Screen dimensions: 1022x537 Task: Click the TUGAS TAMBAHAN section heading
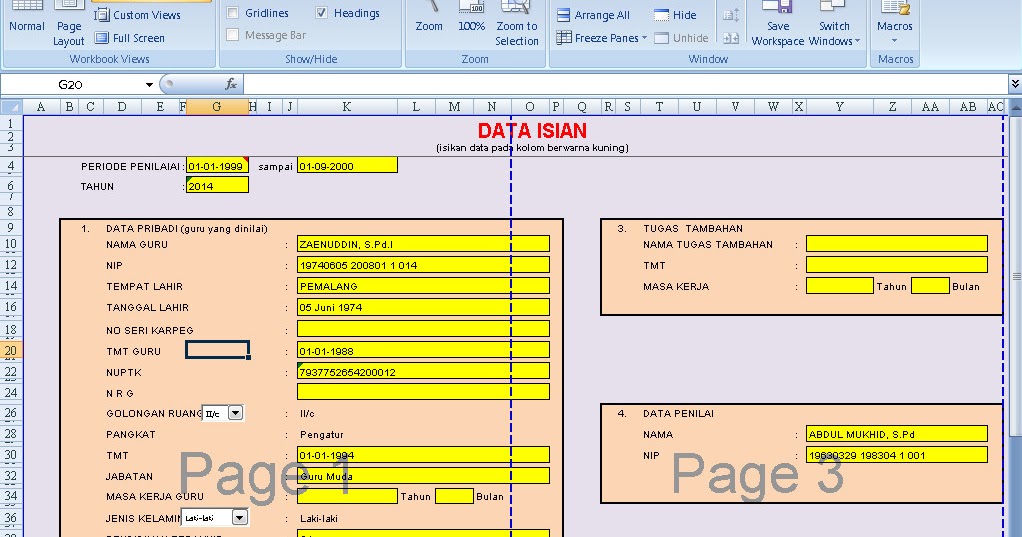pos(693,229)
